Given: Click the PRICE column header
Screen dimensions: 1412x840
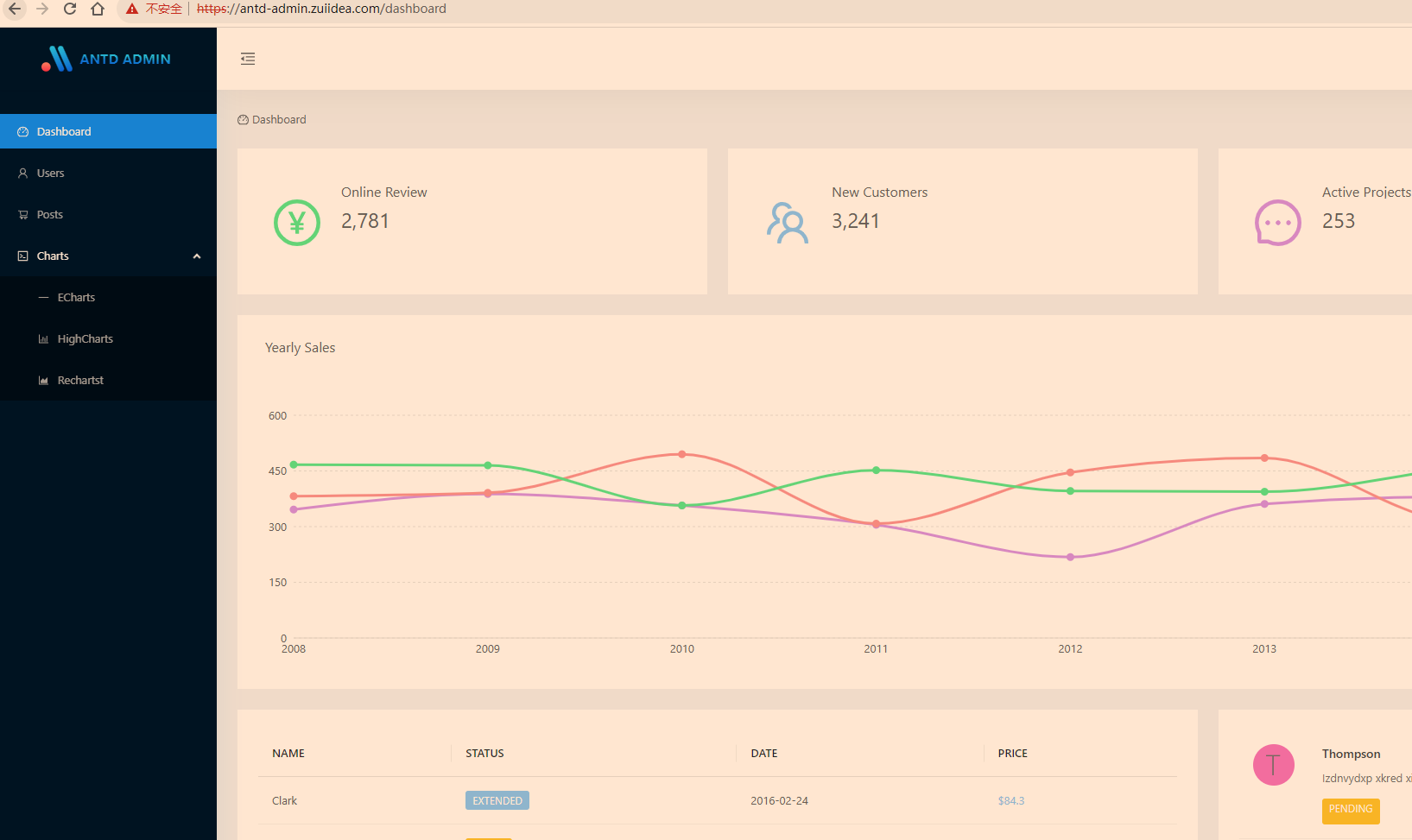Looking at the screenshot, I should pos(1013,754).
